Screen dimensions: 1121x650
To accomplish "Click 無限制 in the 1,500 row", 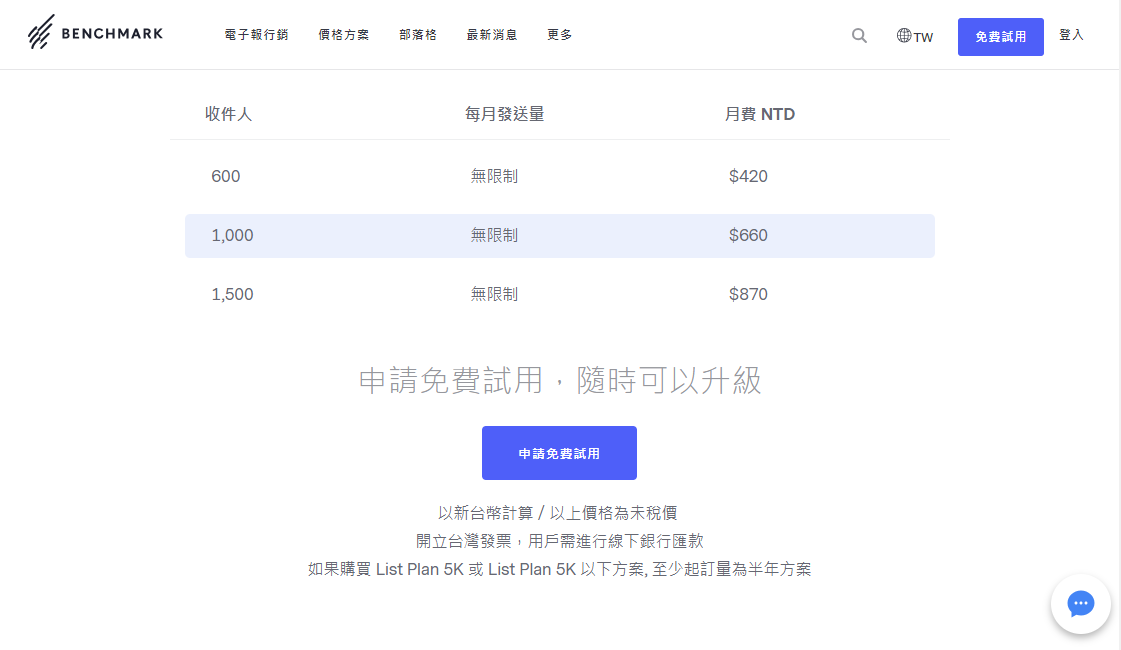I will coord(494,295).
